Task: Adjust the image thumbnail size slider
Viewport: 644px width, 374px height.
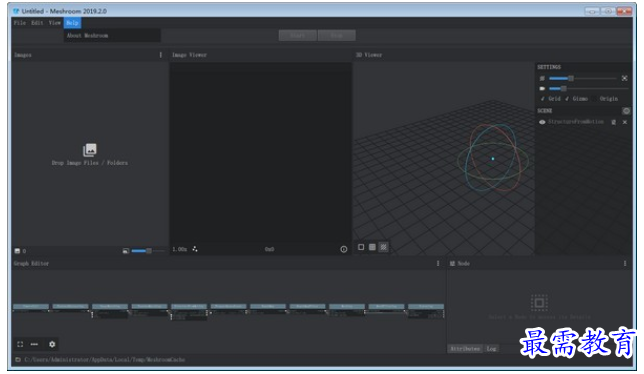Action: click(x=147, y=250)
